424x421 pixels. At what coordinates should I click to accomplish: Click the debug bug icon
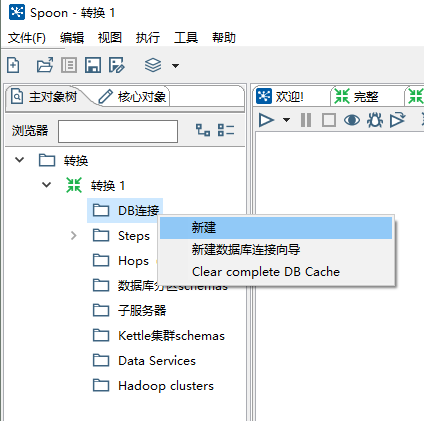pyautogui.click(x=375, y=120)
